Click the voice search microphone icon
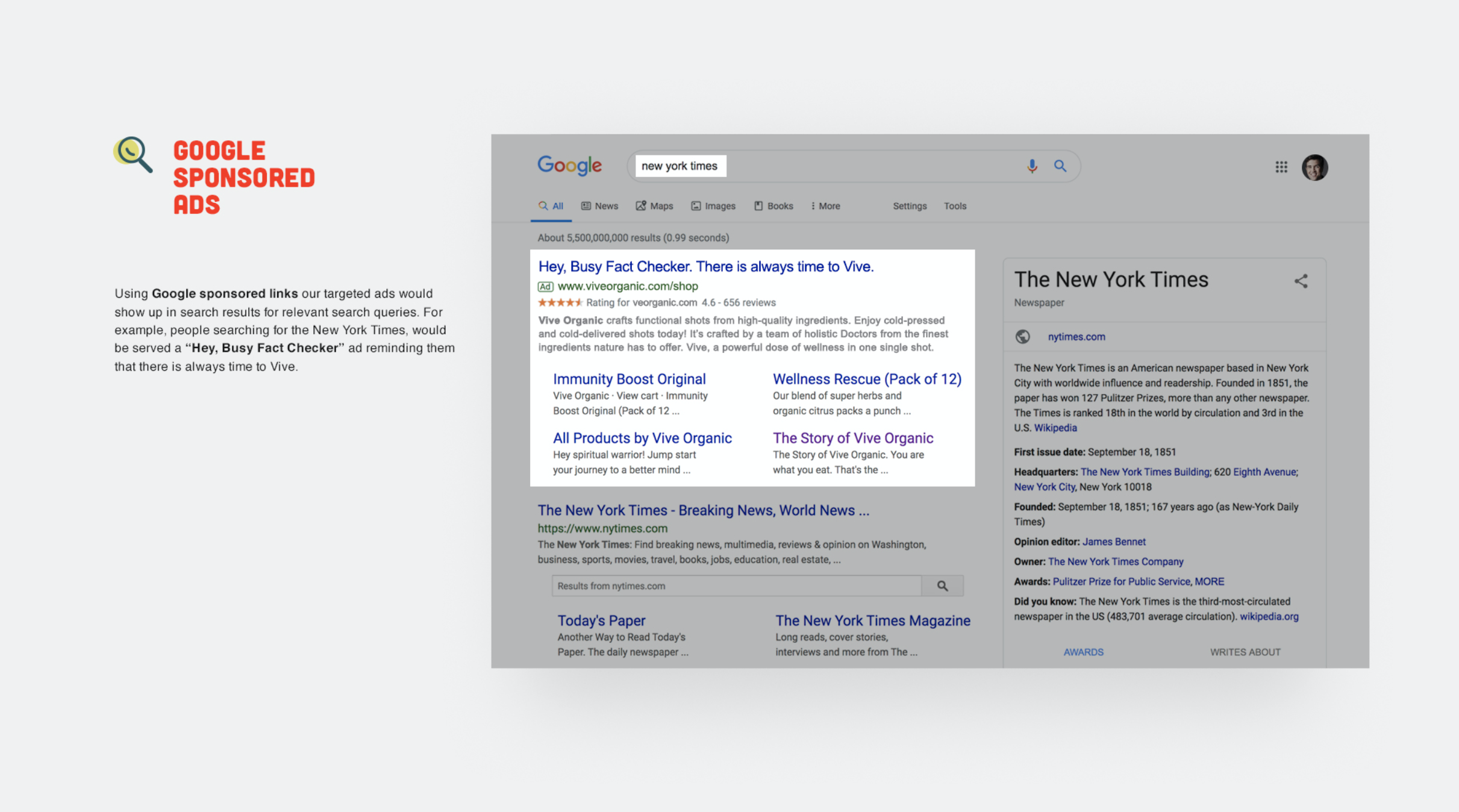The width and height of the screenshot is (1459, 812). (1032, 166)
